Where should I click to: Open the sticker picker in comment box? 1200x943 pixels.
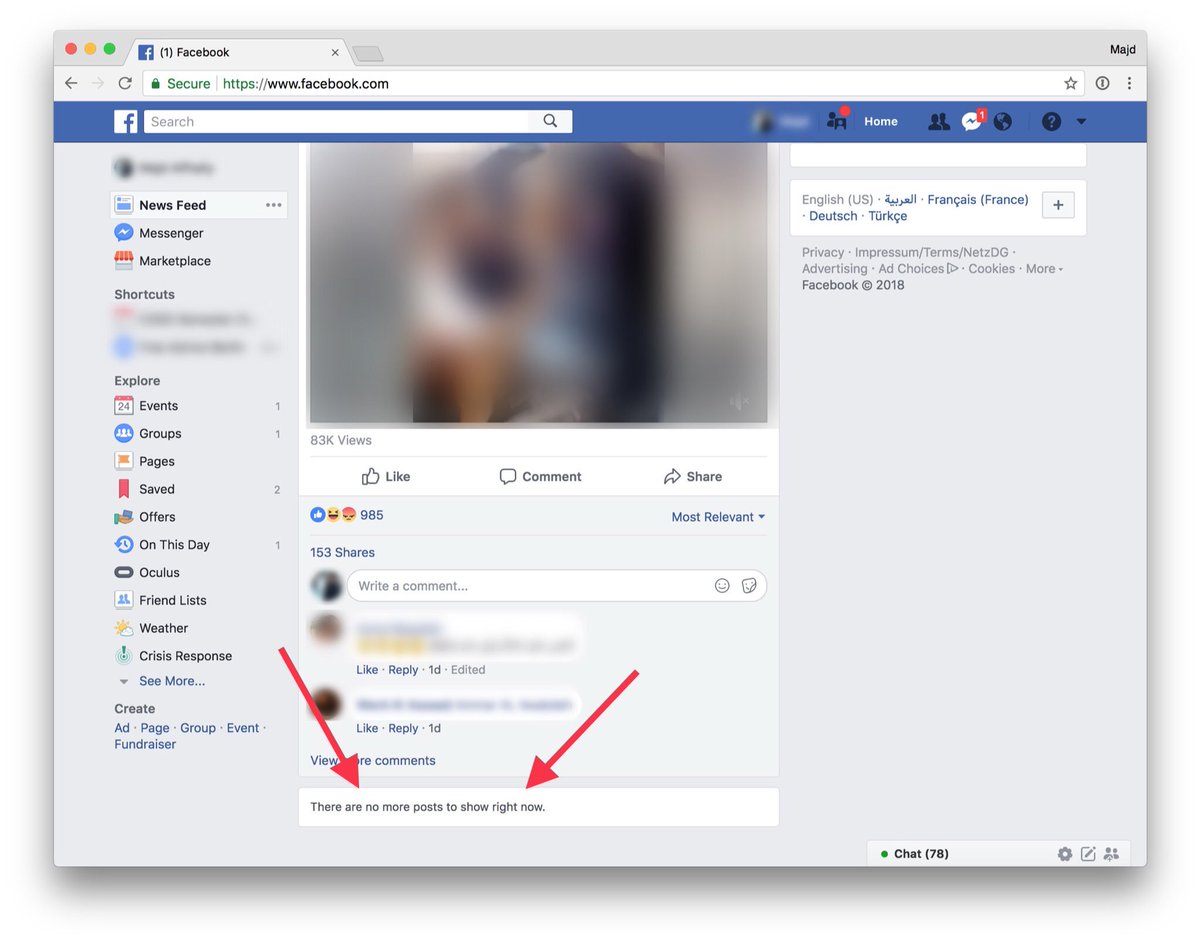click(x=749, y=586)
